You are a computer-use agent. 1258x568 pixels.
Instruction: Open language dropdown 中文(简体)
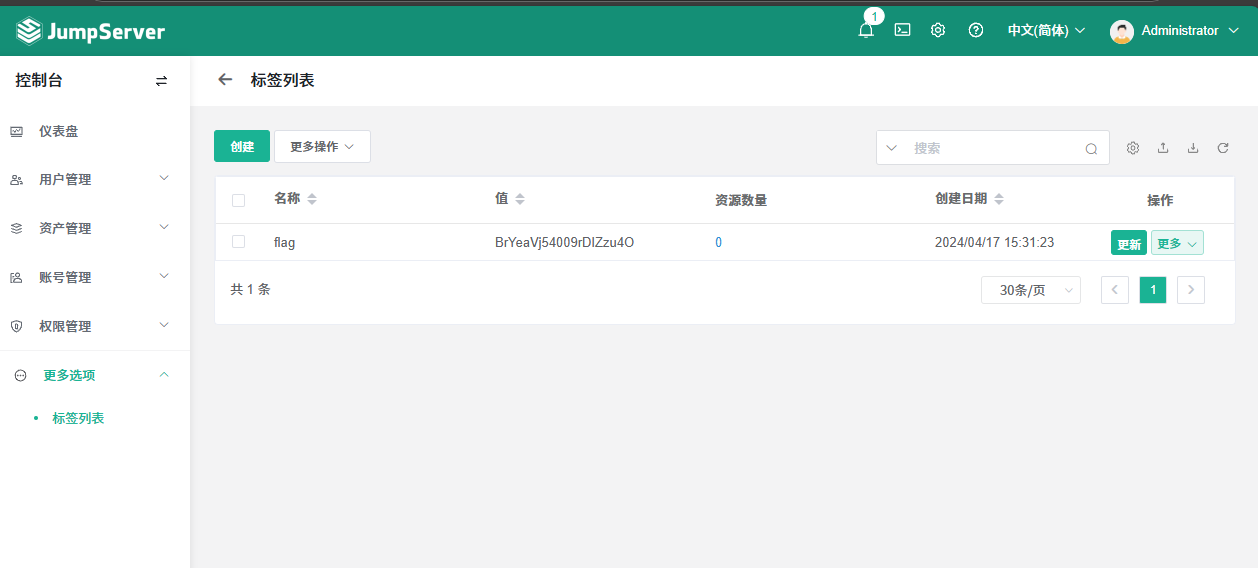tap(1046, 31)
